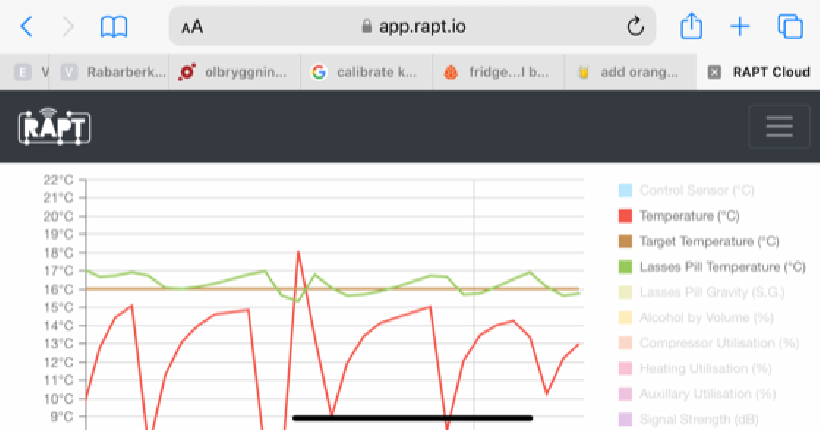Screen dimensions: 820x430
Task: Click the red peak at 18°C on chart
Action: 299,253
